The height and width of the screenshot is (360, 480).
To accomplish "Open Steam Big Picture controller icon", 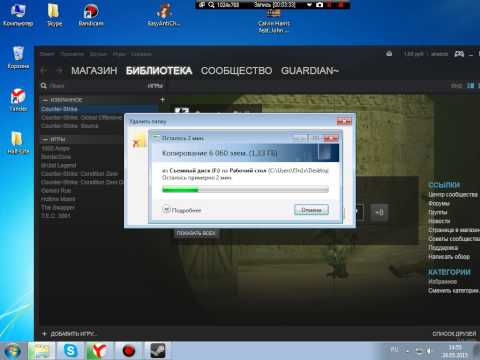I will click(459, 54).
